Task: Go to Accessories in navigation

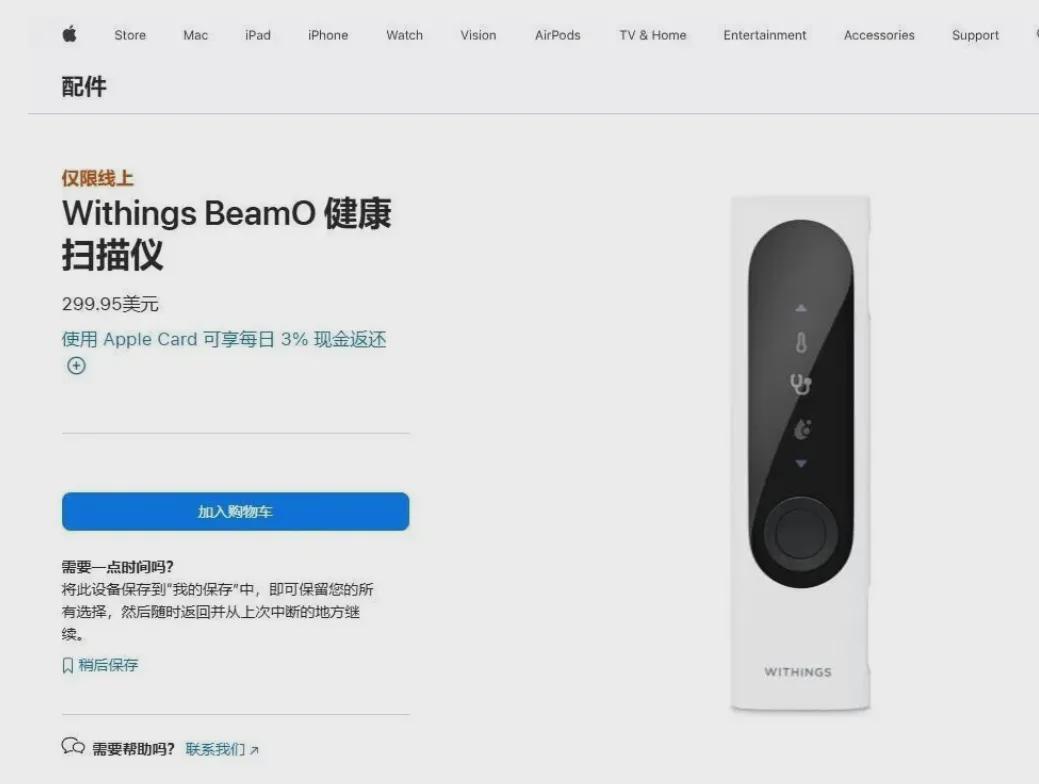Action: [879, 35]
